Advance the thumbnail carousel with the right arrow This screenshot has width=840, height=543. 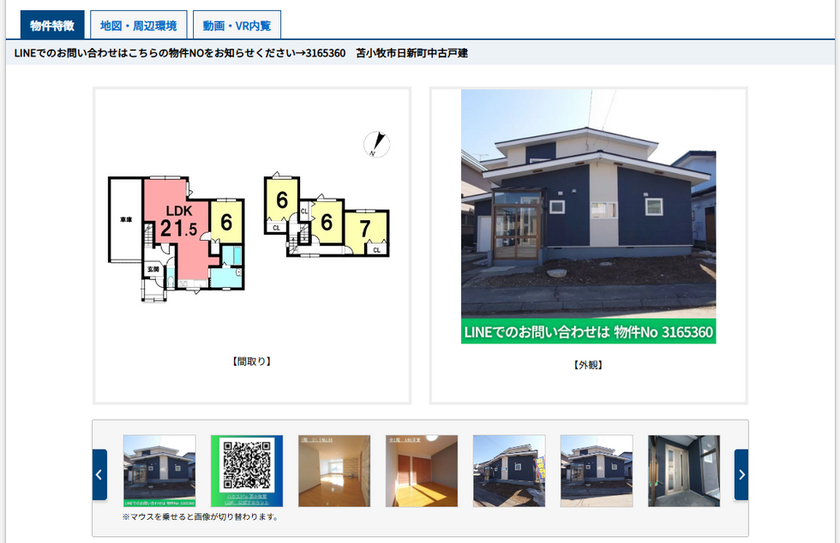(x=741, y=474)
